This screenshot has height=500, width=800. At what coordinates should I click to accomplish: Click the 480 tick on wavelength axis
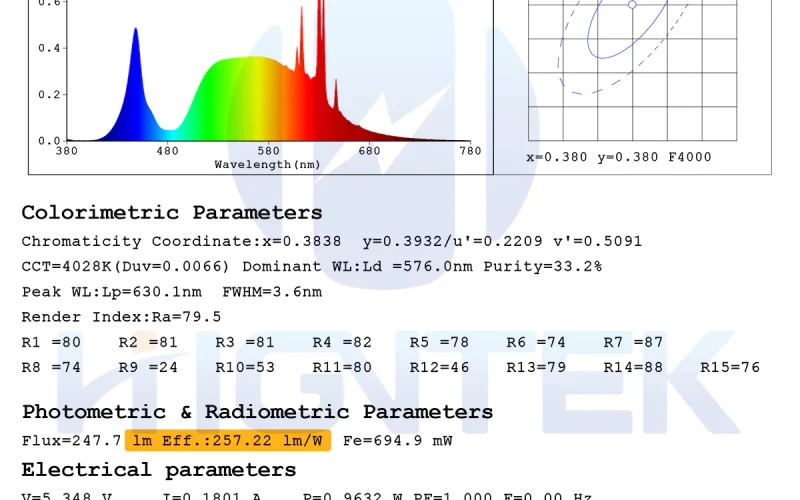click(x=167, y=151)
